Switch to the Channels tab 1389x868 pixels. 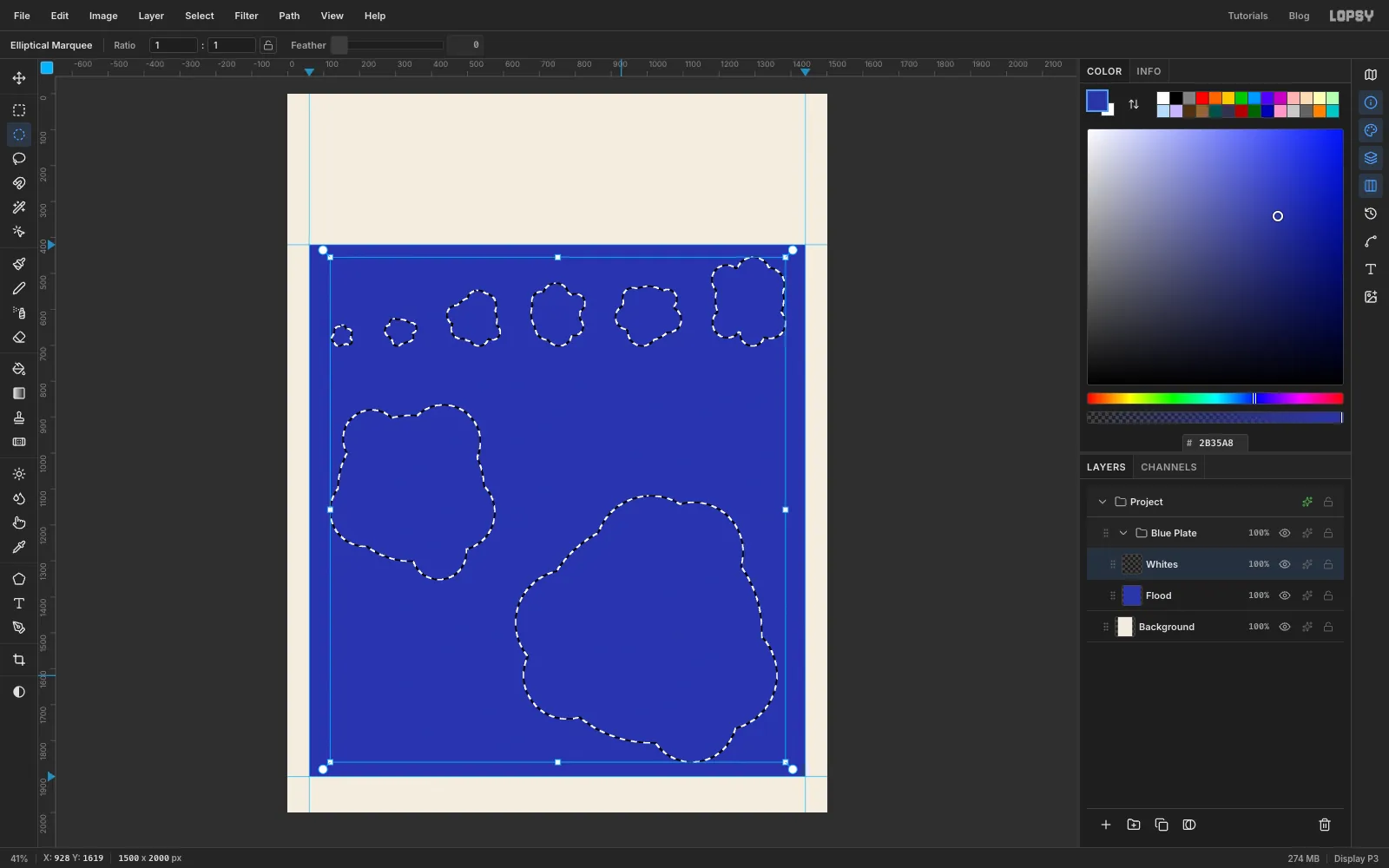click(x=1168, y=467)
